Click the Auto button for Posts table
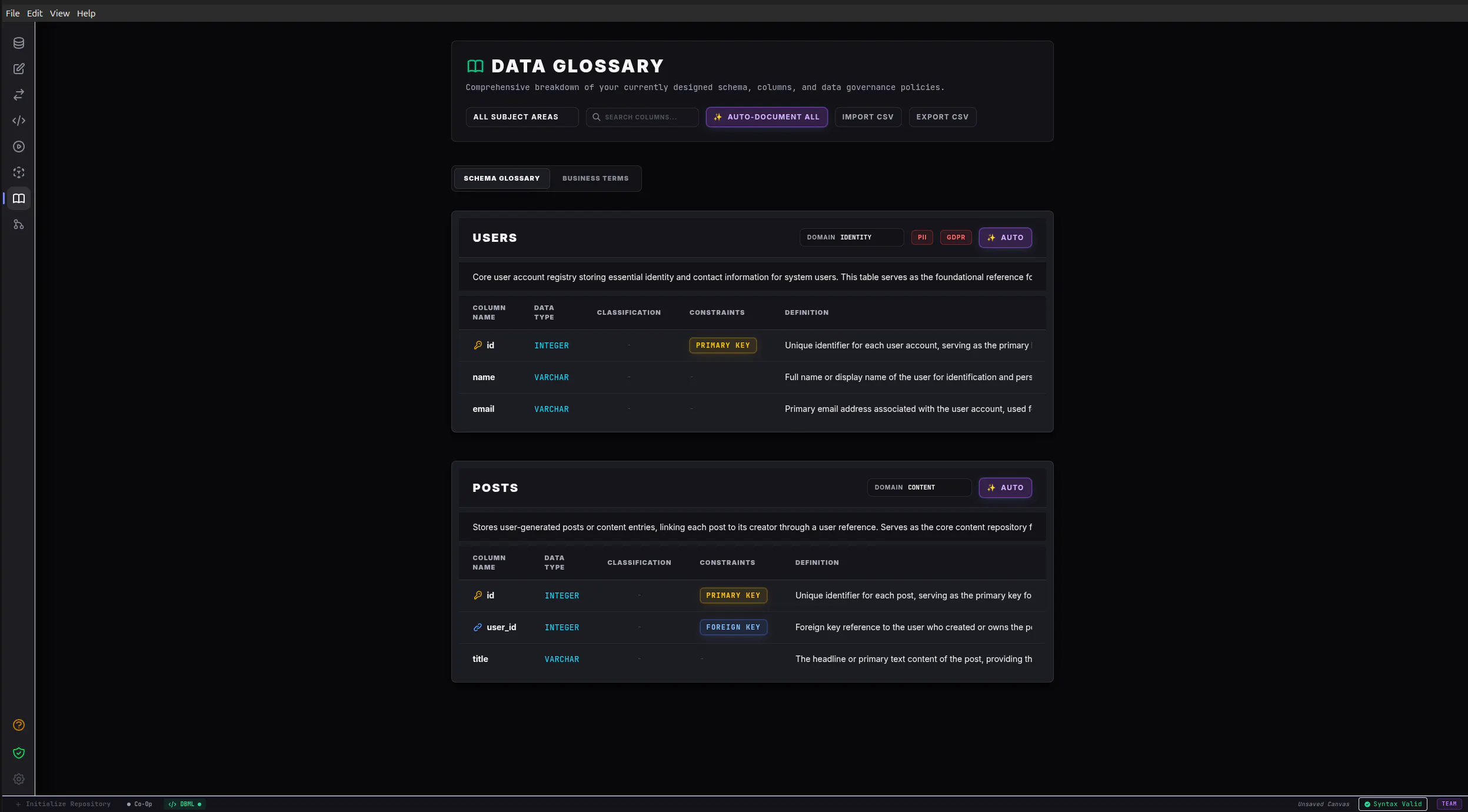This screenshot has width=1468, height=812. 1005,488
